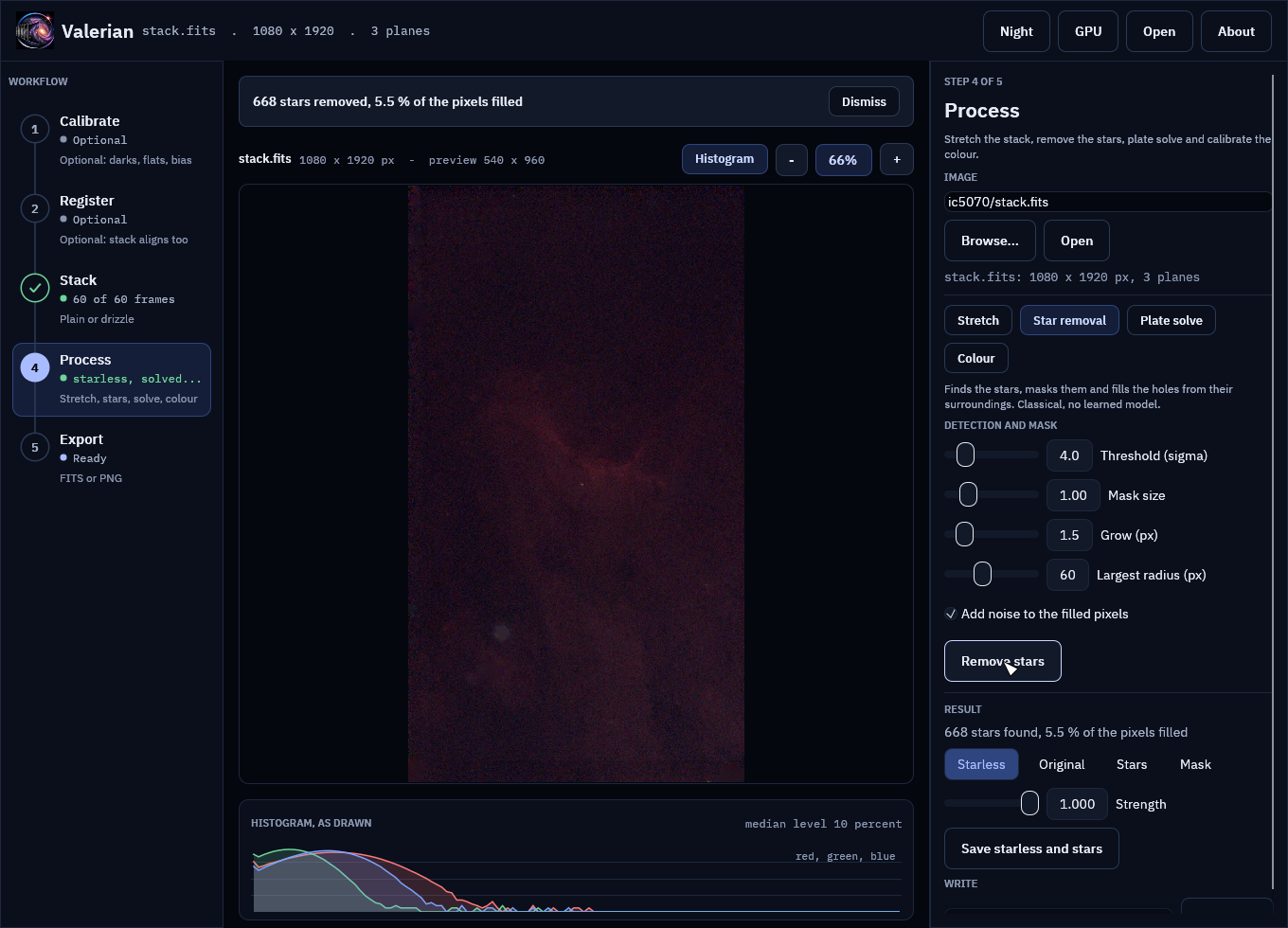Click the 66% zoom level button

(843, 160)
